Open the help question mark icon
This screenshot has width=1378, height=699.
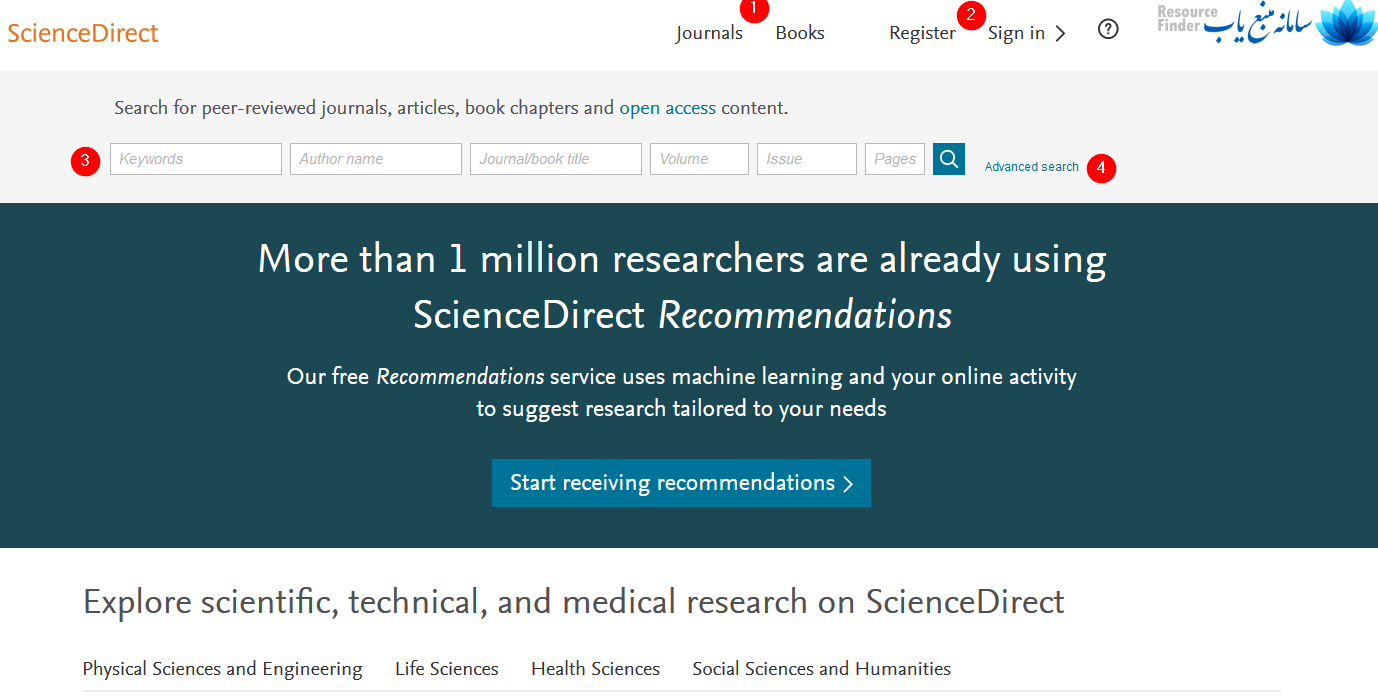tap(1108, 30)
